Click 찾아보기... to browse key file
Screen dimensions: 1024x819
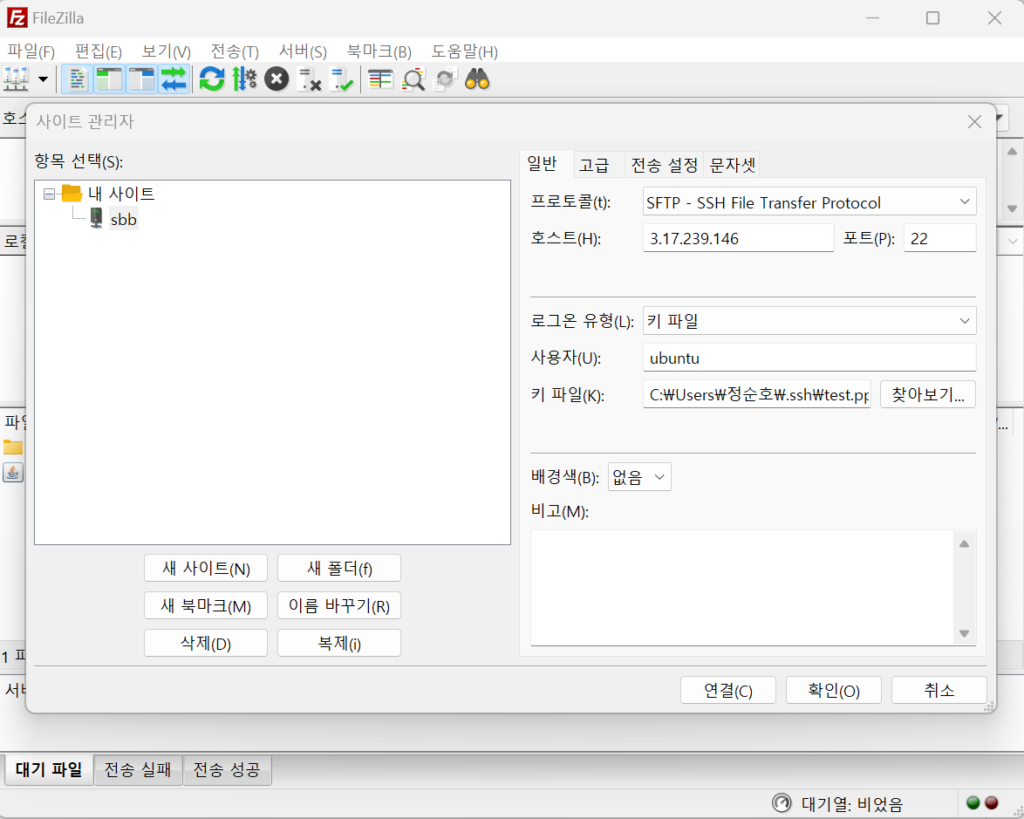(x=928, y=394)
